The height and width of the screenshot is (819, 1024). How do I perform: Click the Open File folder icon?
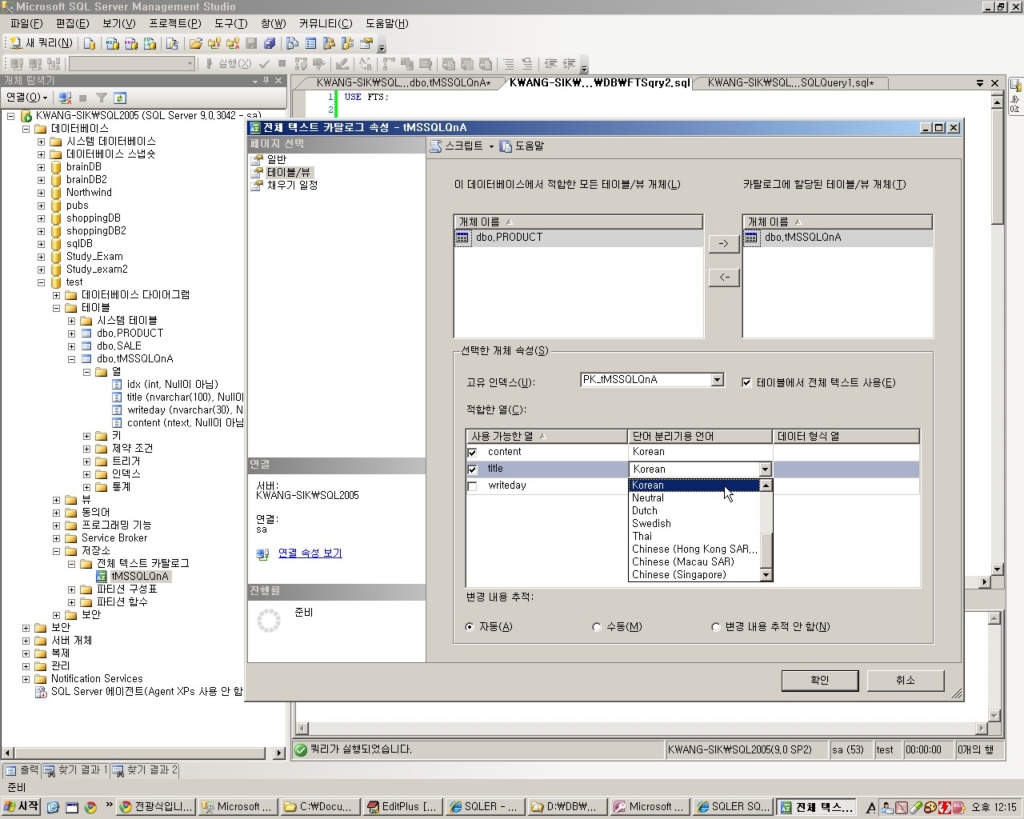point(195,44)
